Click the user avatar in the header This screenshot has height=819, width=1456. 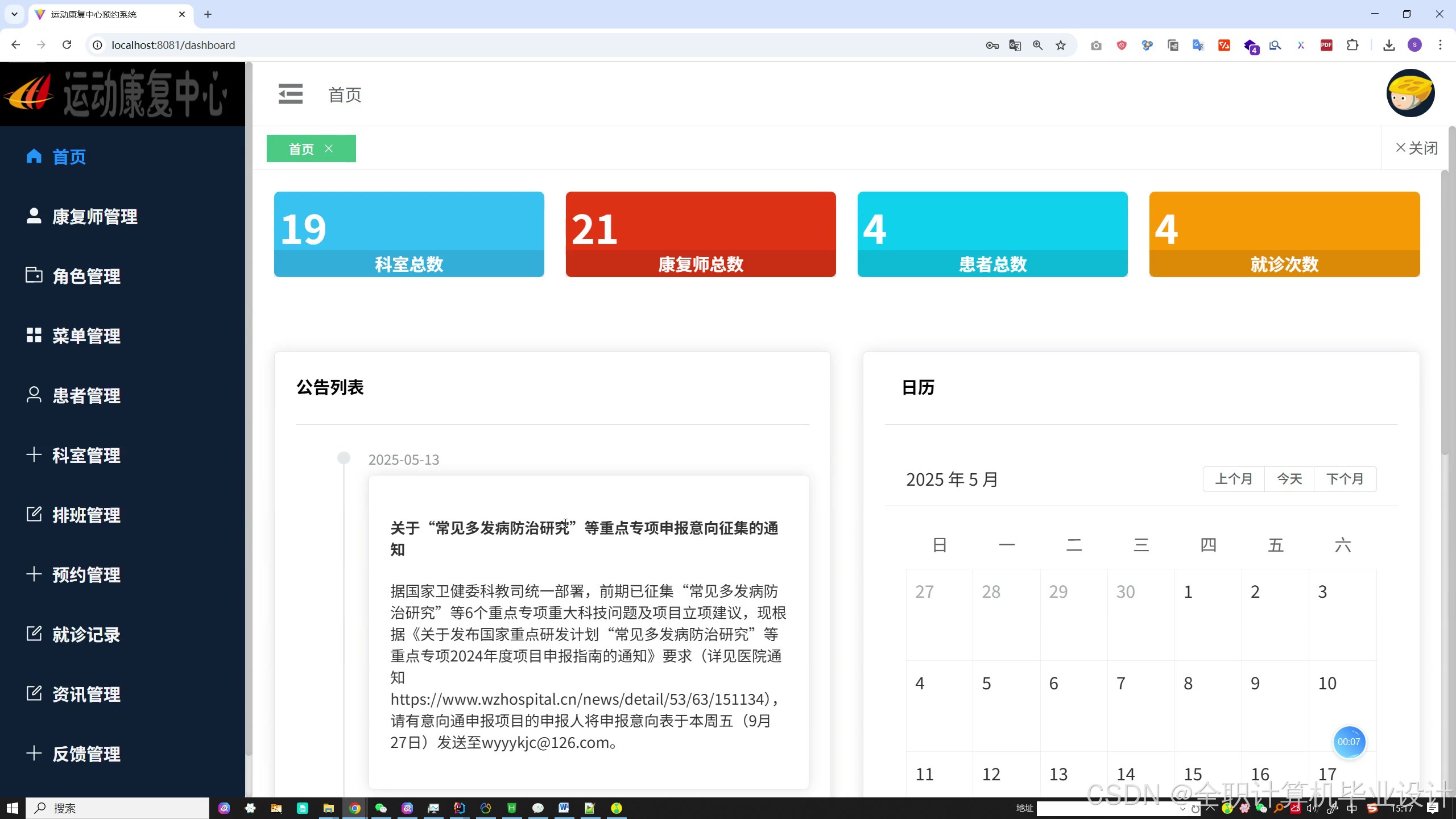coord(1410,93)
